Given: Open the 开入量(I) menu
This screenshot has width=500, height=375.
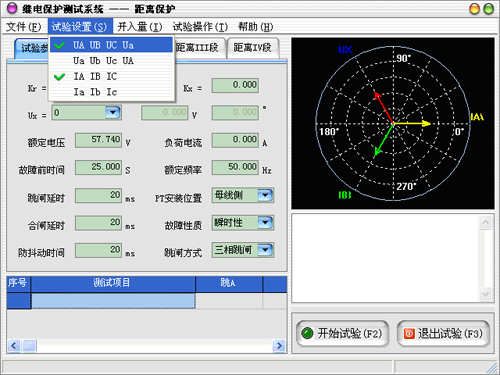Looking at the screenshot, I should (140, 27).
